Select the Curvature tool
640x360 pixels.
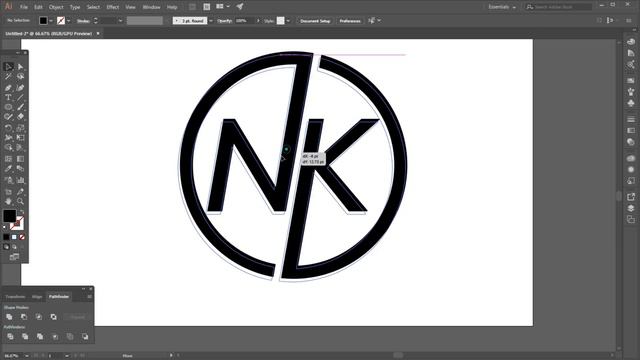[x=20, y=88]
